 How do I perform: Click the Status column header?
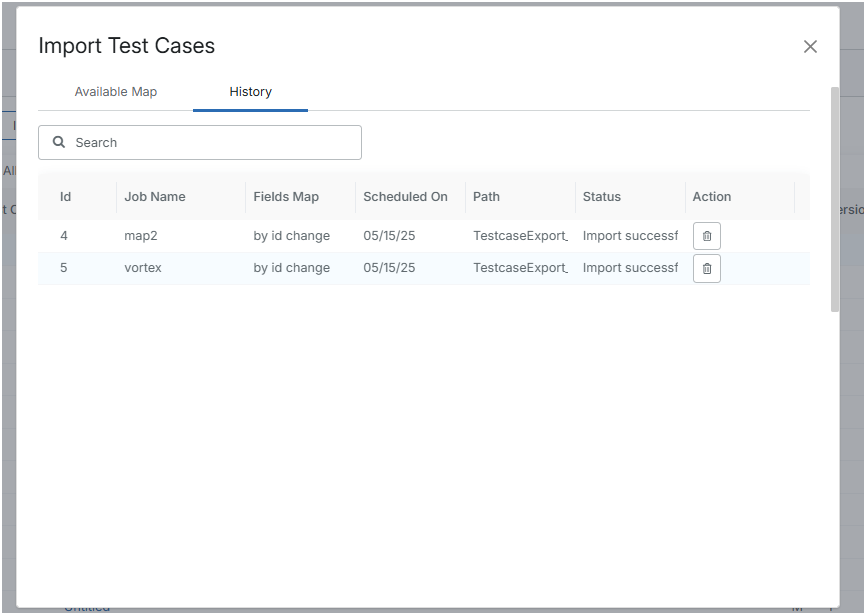point(602,196)
